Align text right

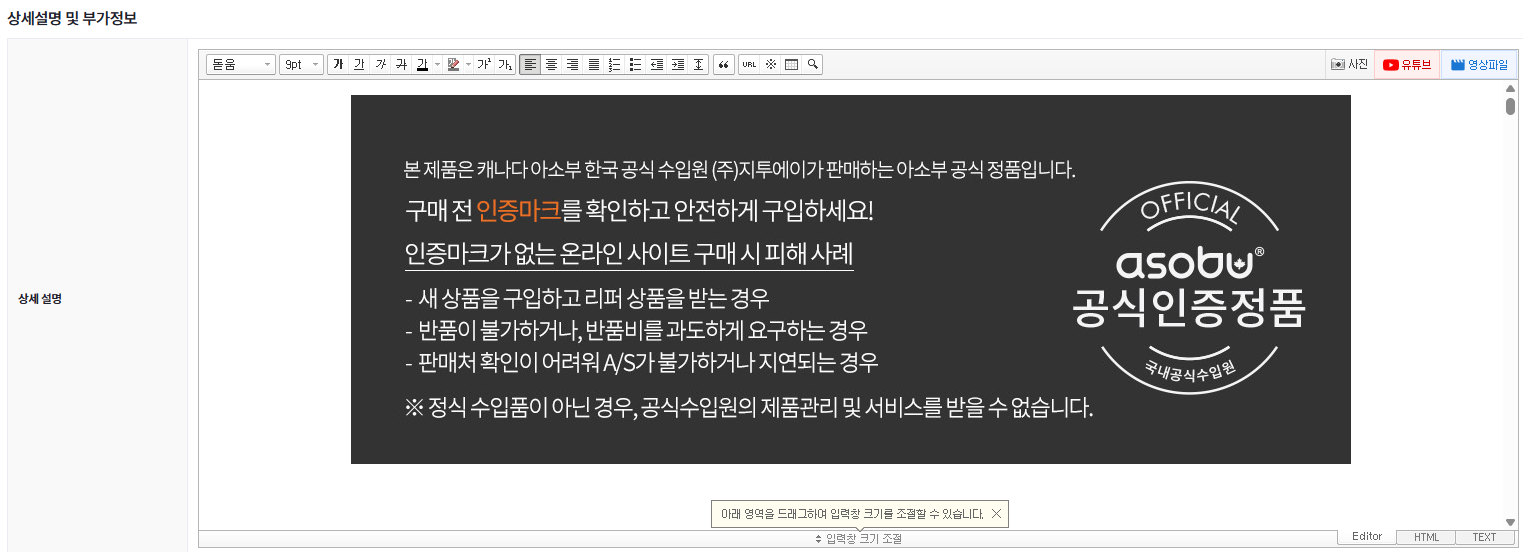[x=572, y=64]
